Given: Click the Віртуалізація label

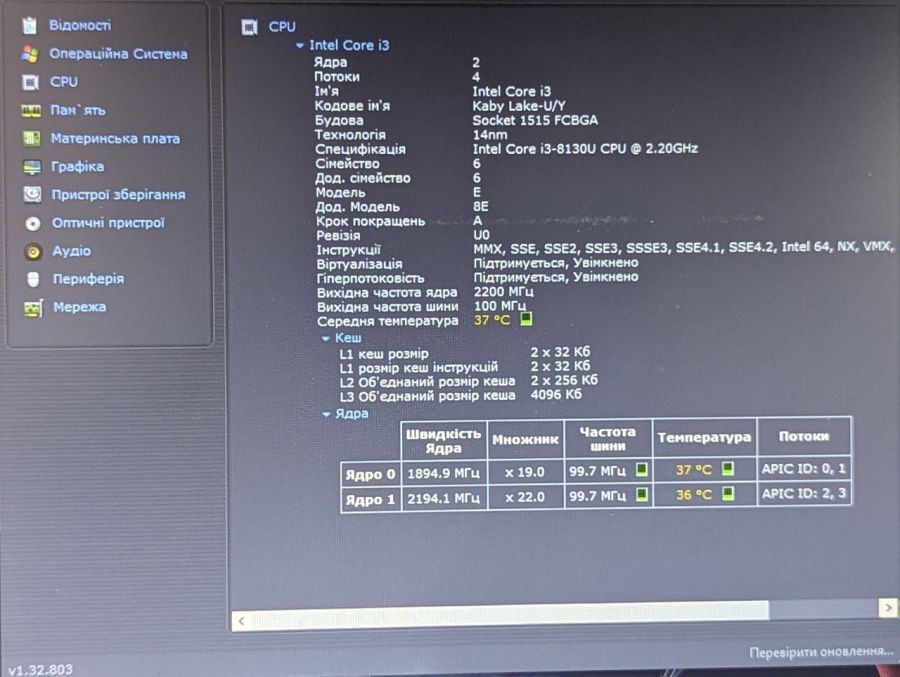Looking at the screenshot, I should (359, 264).
